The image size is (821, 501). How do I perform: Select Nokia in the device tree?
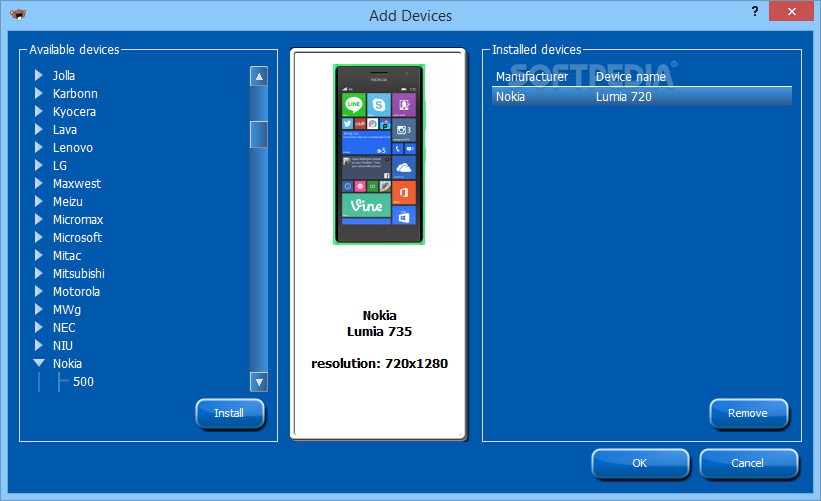(x=67, y=363)
